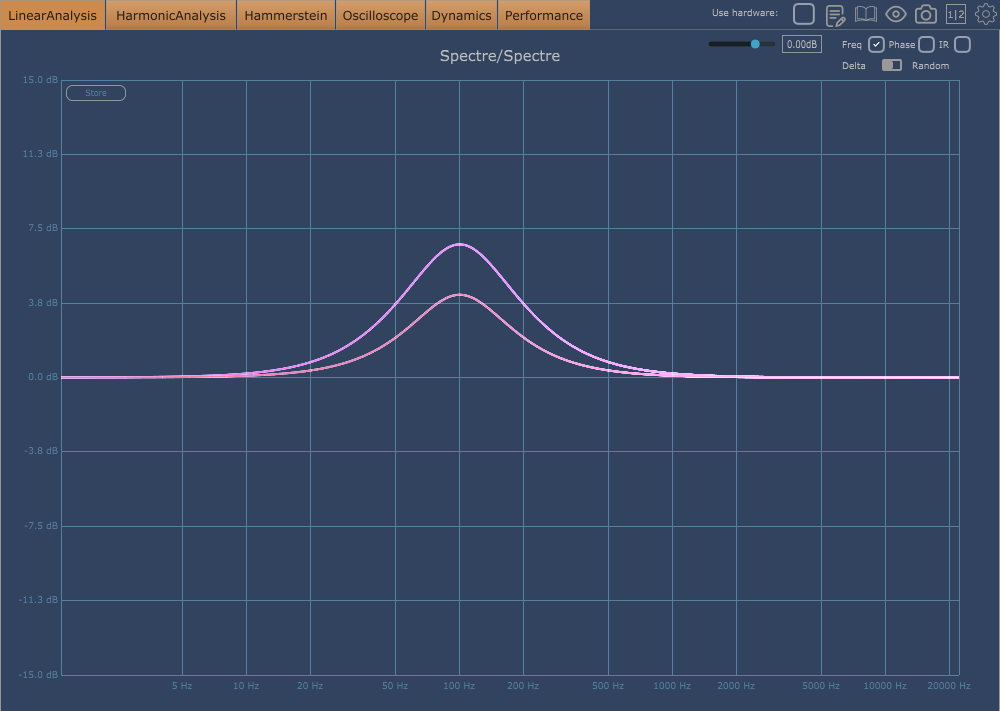Click the LinearAnalysis tab
The width and height of the screenshot is (1000, 711).
click(x=52, y=15)
